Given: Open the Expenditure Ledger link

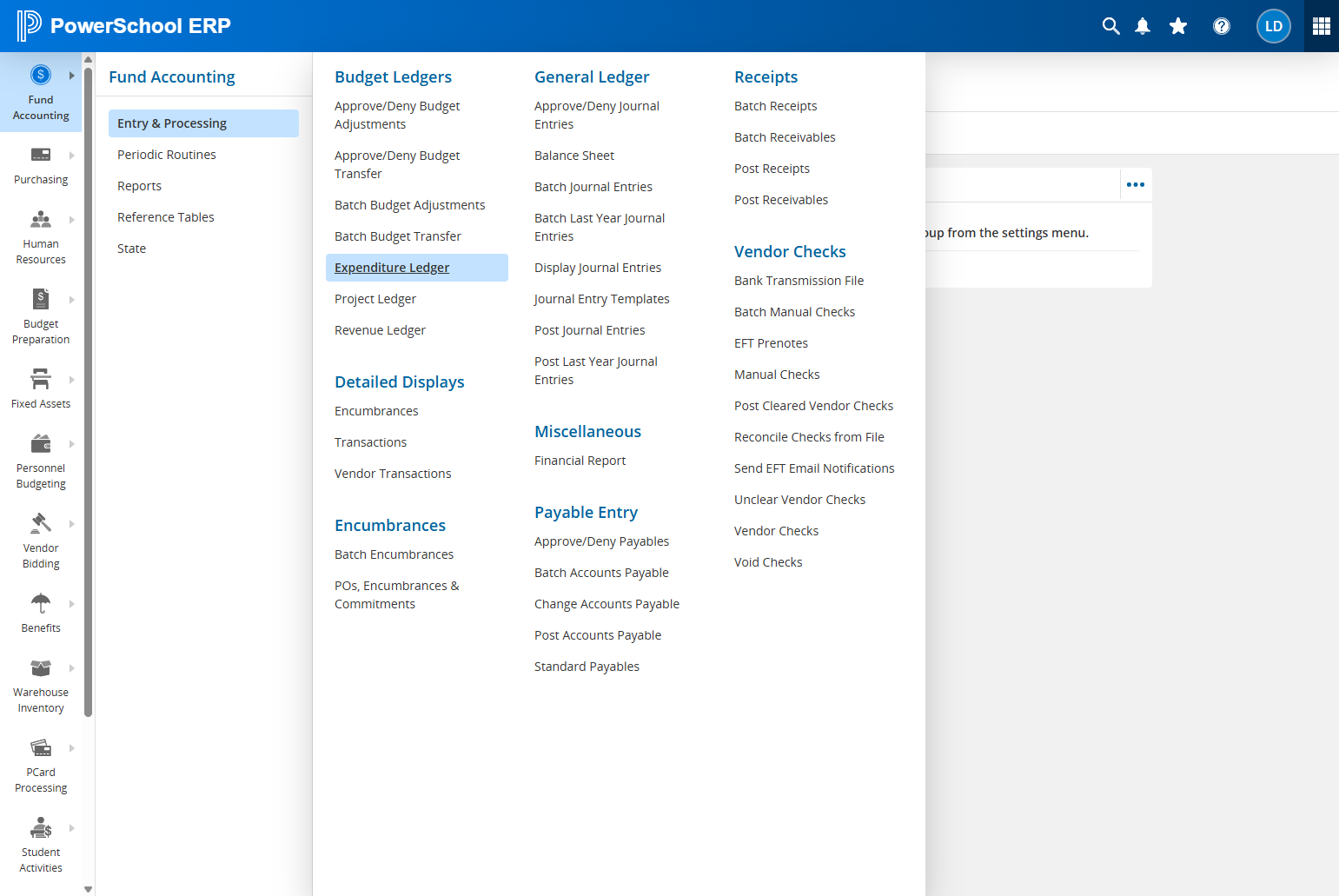Looking at the screenshot, I should click(392, 268).
